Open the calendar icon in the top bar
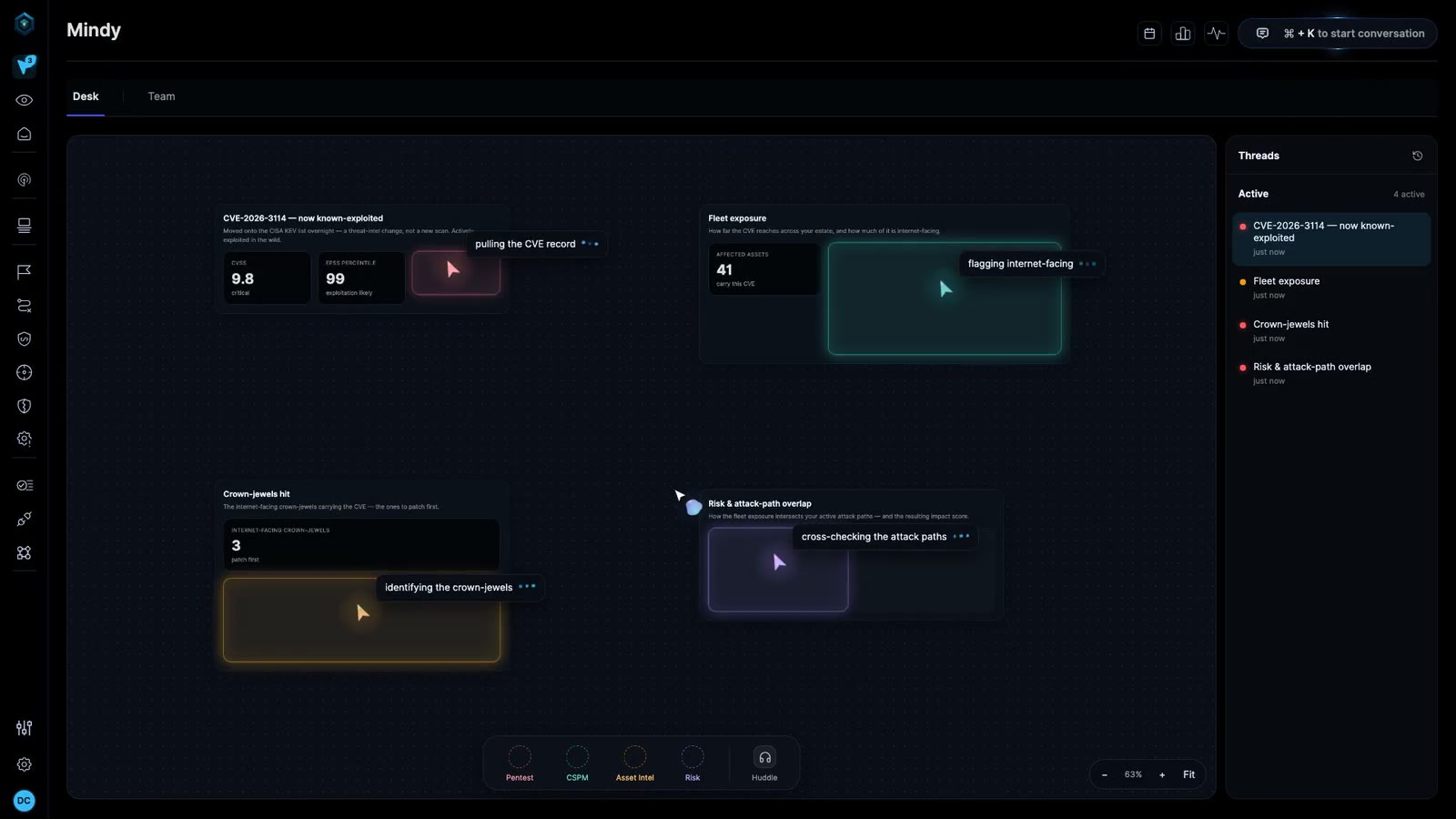The height and width of the screenshot is (819, 1456). 1149,34
